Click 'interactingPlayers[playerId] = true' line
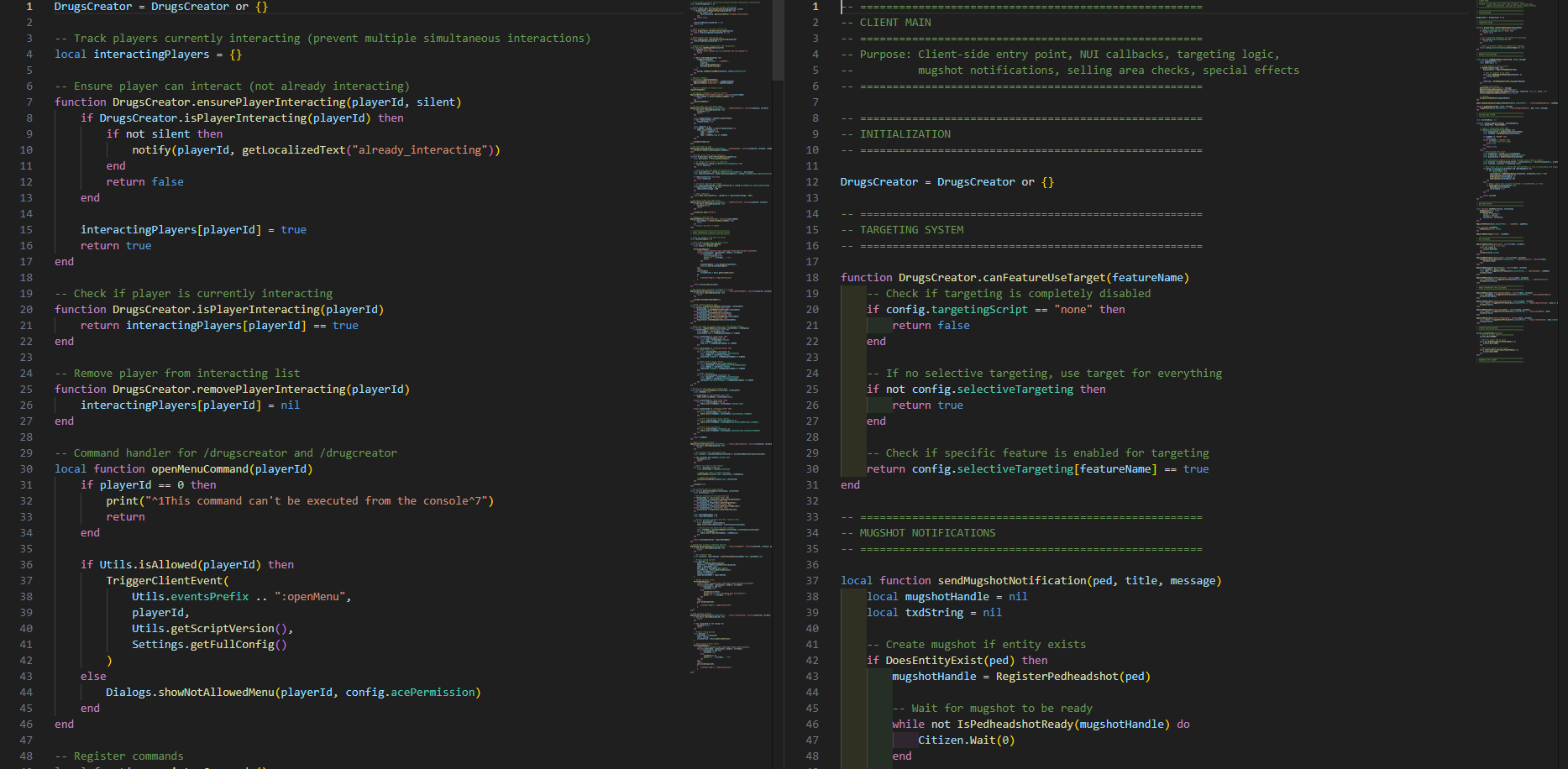 pos(193,230)
